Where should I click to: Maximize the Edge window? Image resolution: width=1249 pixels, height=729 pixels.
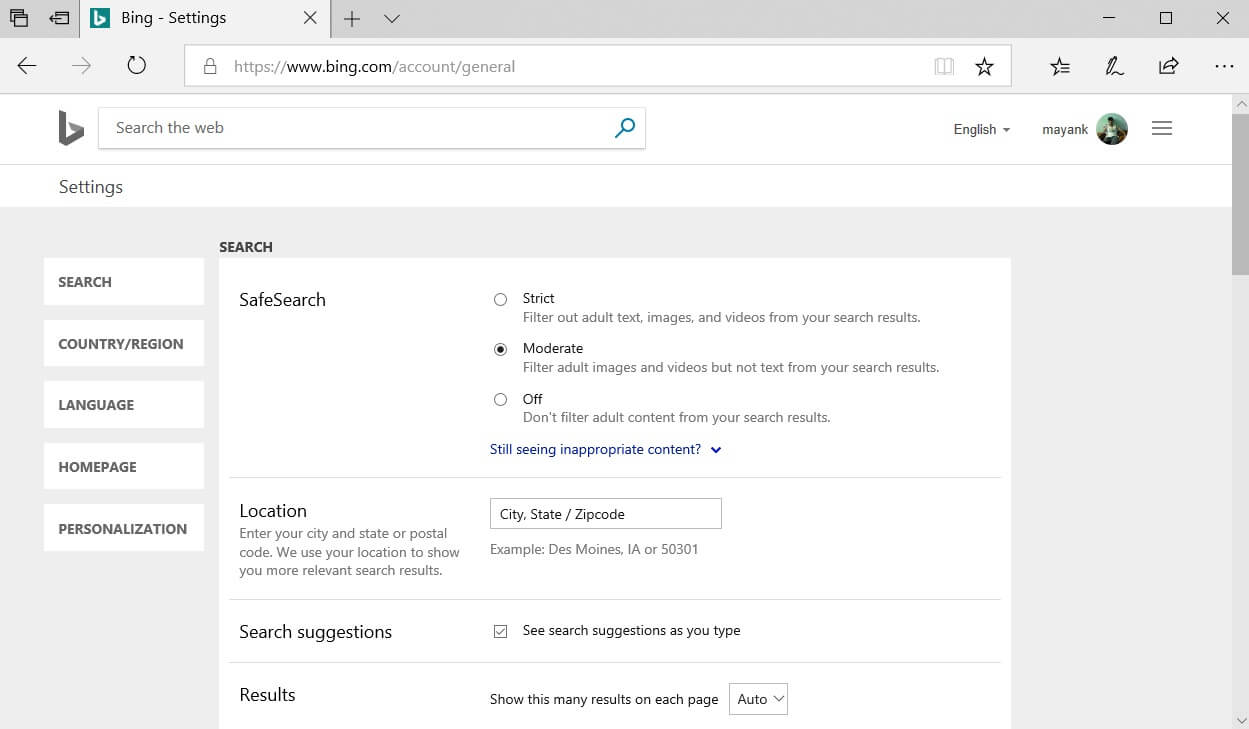[1166, 18]
